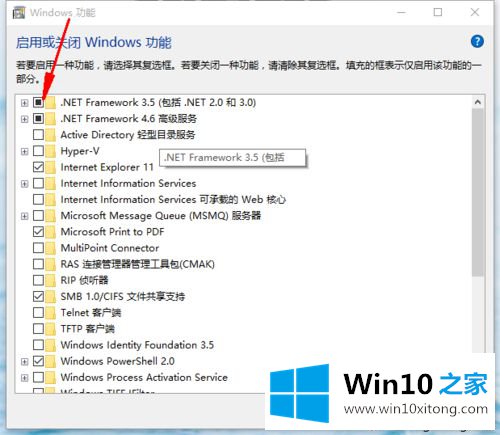Click the Windows Features title bar icon
The image size is (500, 435).
click(19, 13)
